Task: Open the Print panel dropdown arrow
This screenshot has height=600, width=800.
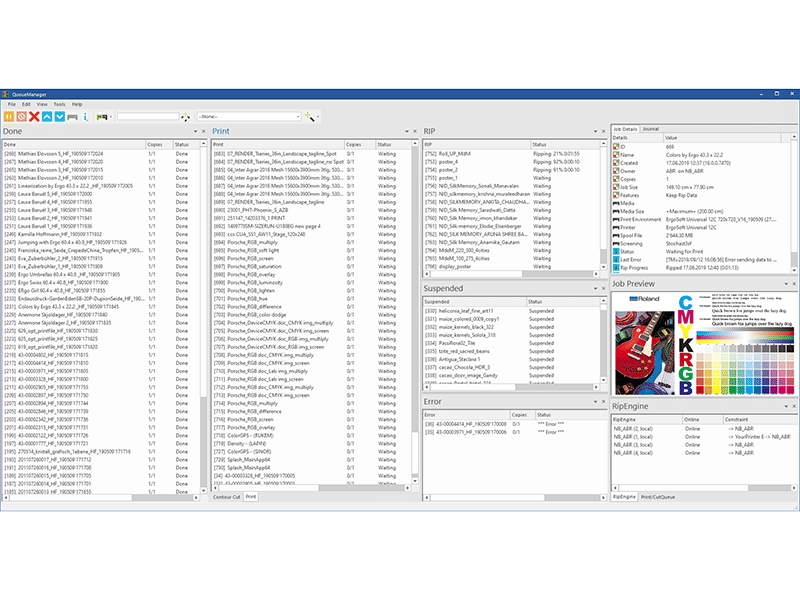Action: [x=407, y=131]
